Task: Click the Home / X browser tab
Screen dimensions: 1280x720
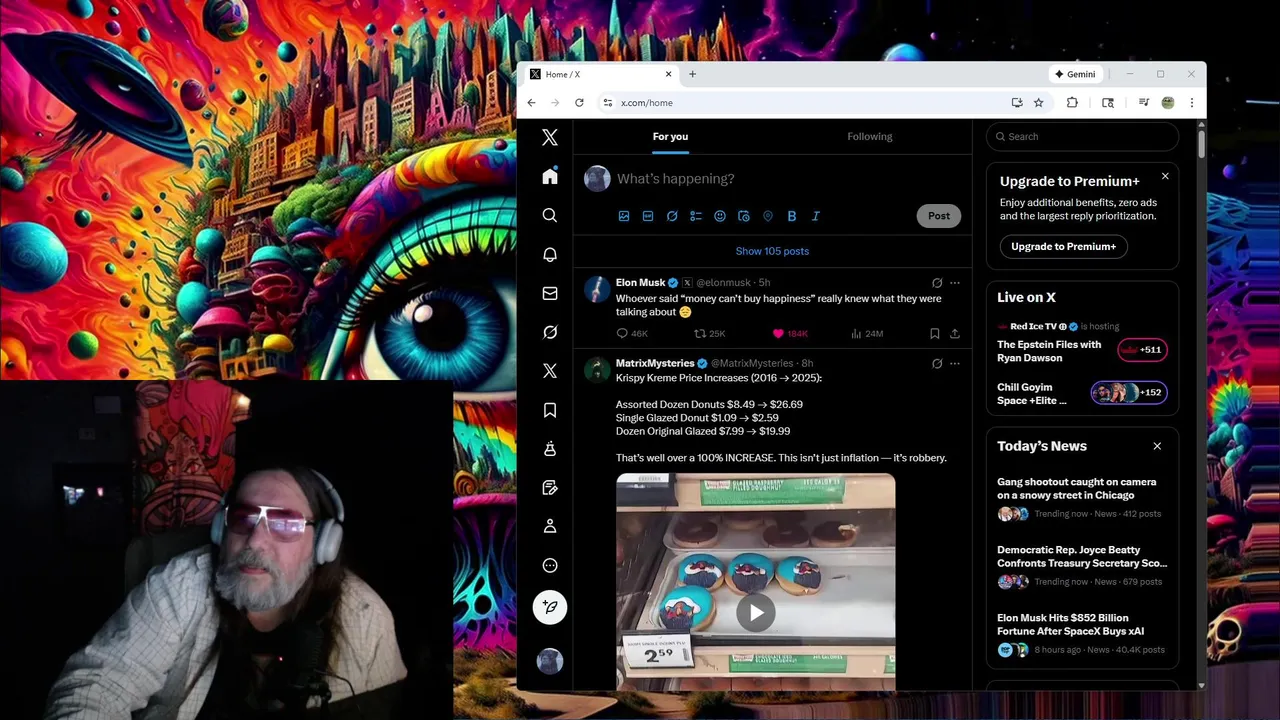Action: (x=600, y=74)
